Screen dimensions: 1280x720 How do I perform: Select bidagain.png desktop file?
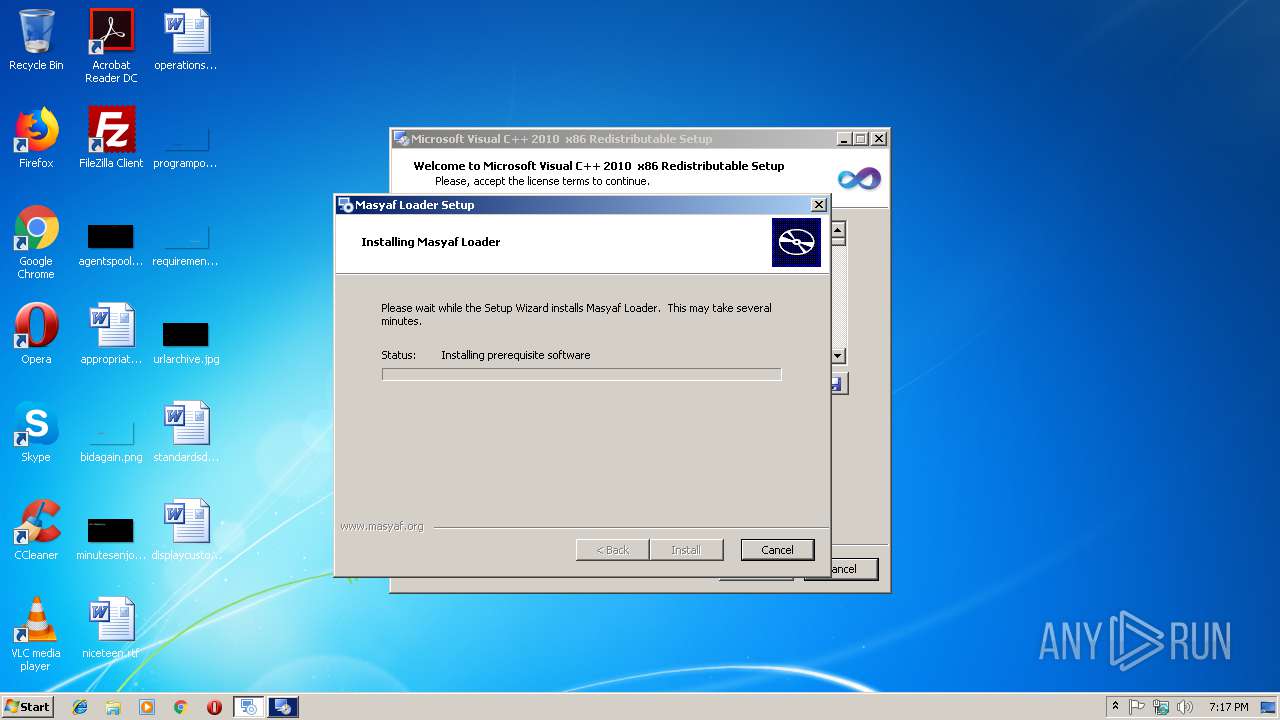[111, 441]
